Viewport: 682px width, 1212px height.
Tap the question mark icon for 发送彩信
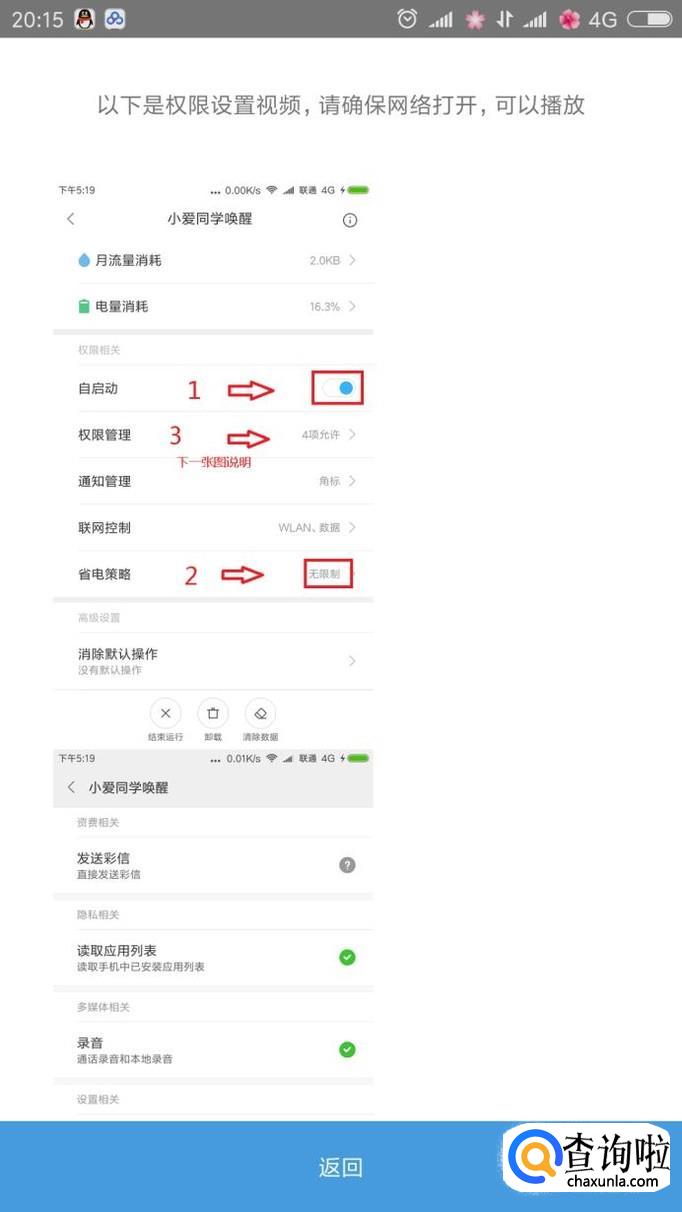[347, 865]
